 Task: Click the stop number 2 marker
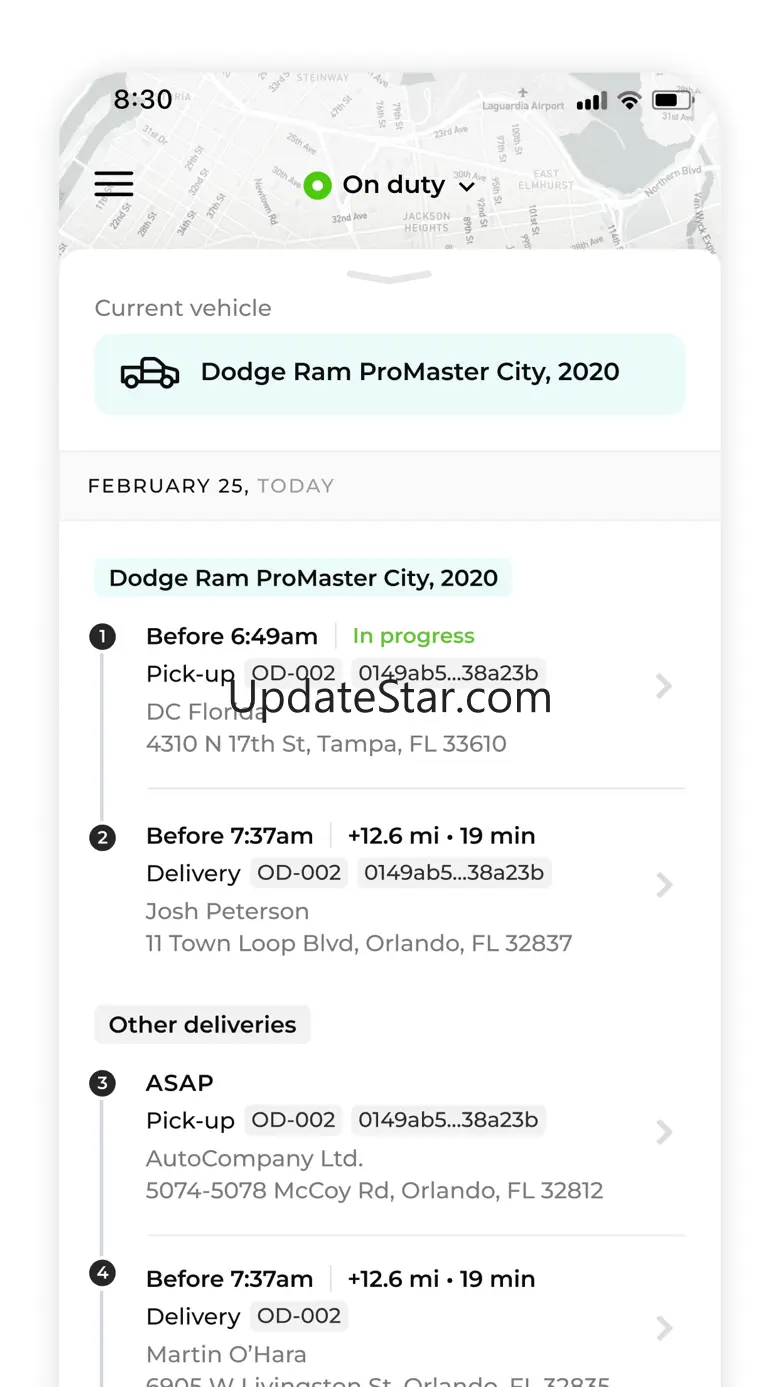coord(102,837)
